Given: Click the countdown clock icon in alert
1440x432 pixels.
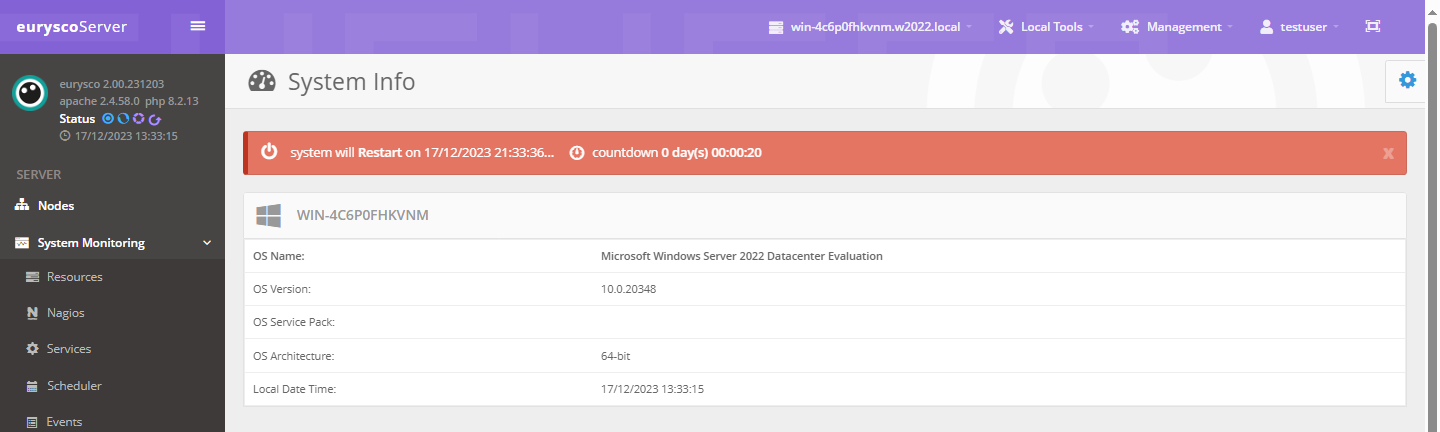Looking at the screenshot, I should (x=576, y=153).
